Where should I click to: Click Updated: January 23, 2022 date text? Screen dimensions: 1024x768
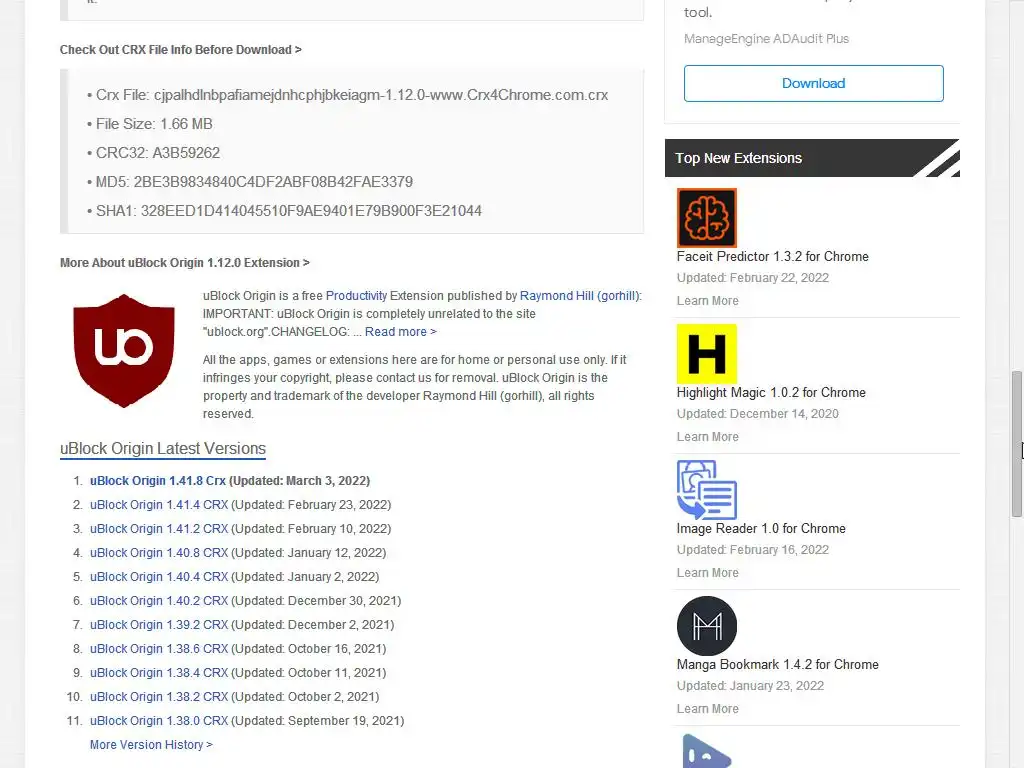(750, 686)
